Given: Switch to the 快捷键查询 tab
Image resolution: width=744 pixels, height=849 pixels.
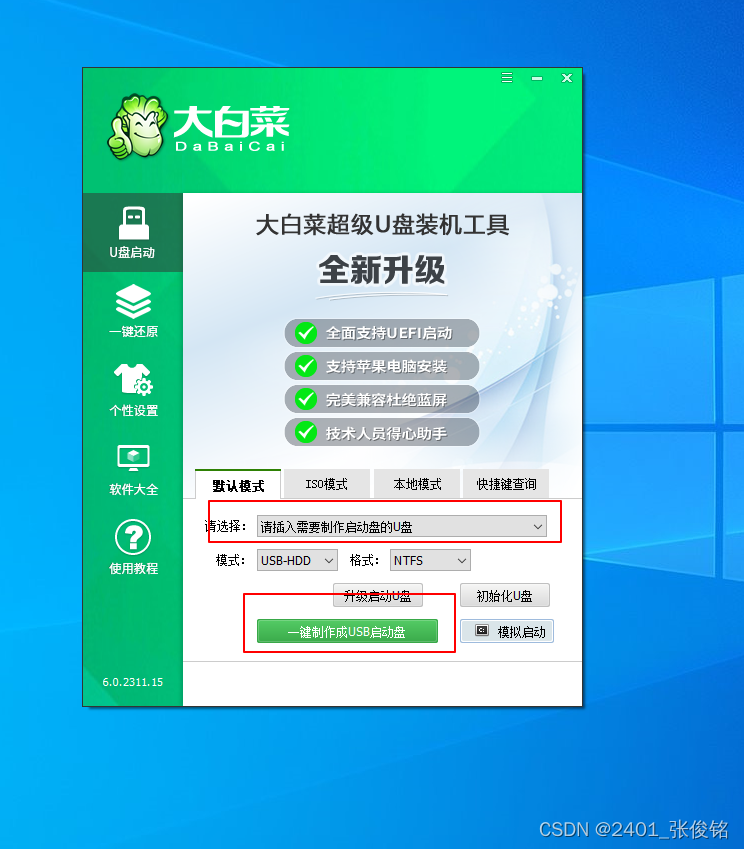Looking at the screenshot, I should coord(506,484).
